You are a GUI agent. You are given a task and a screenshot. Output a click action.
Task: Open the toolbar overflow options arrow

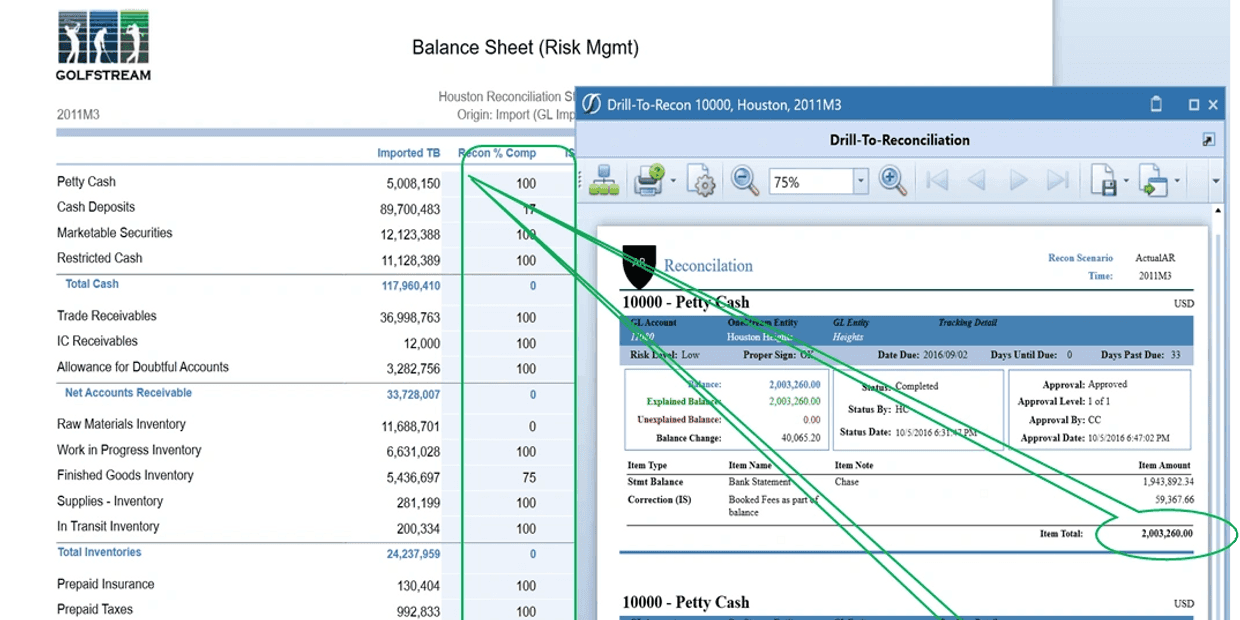[x=1216, y=182]
